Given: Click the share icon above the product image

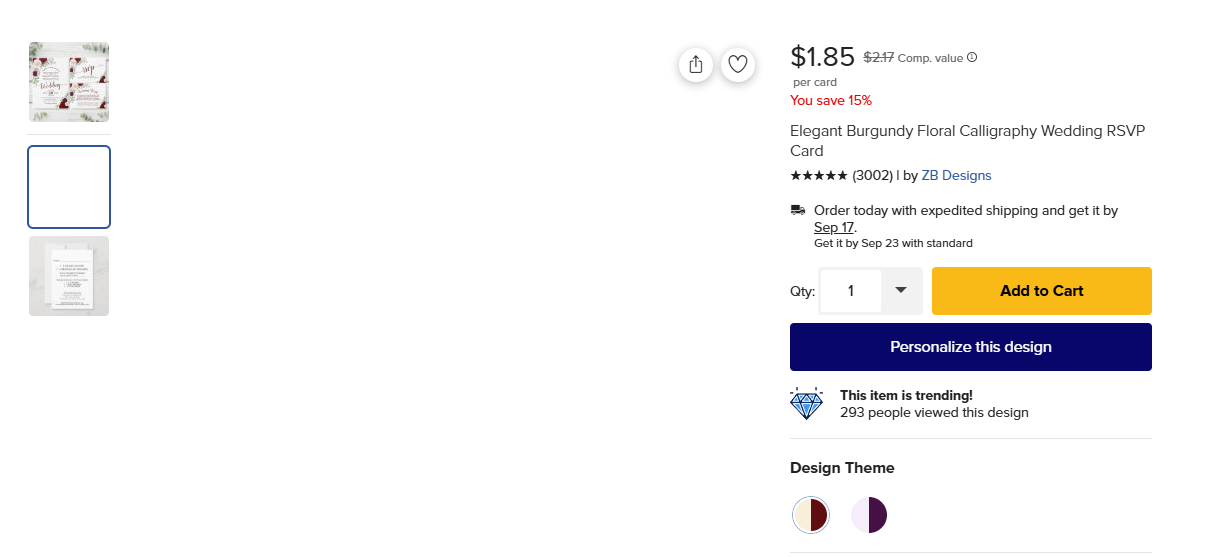Looking at the screenshot, I should [x=697, y=65].
